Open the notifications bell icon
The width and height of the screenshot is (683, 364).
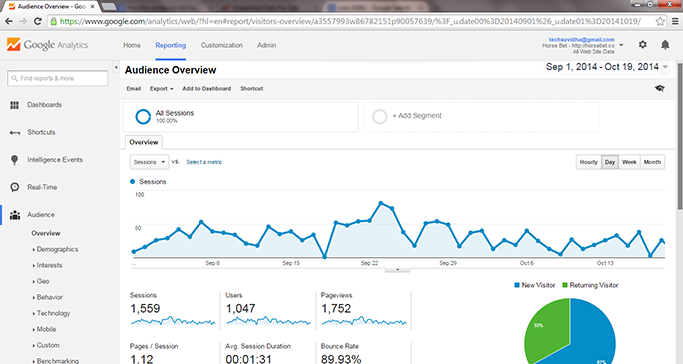click(x=665, y=44)
